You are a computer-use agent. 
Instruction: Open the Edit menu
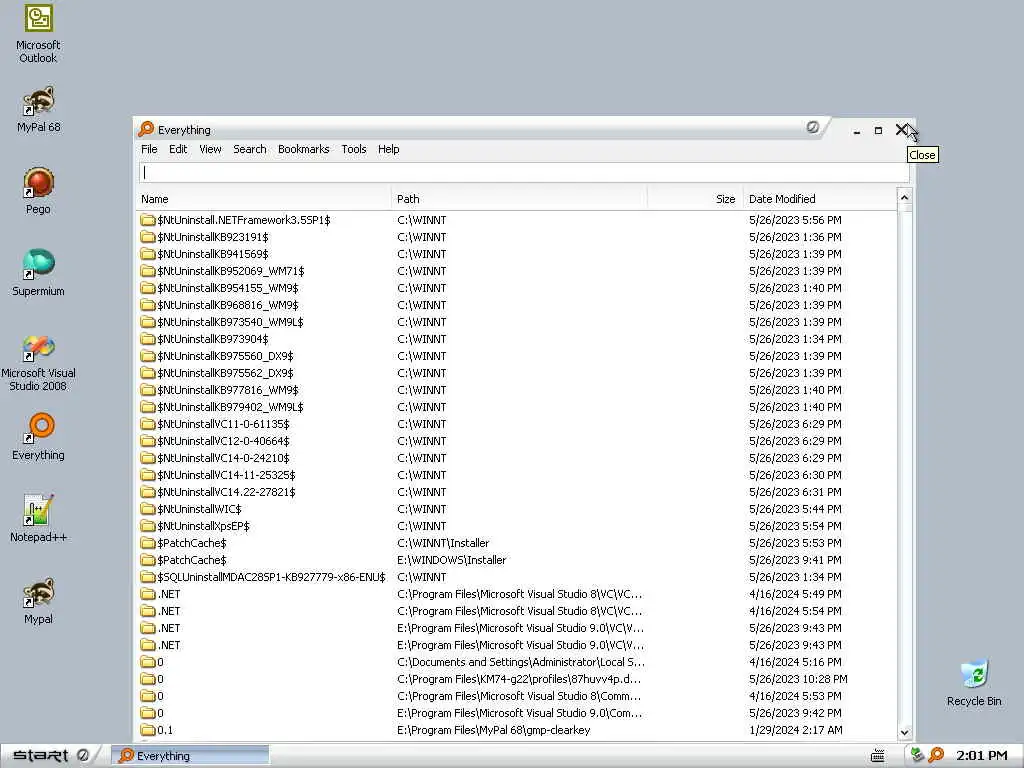click(x=178, y=149)
